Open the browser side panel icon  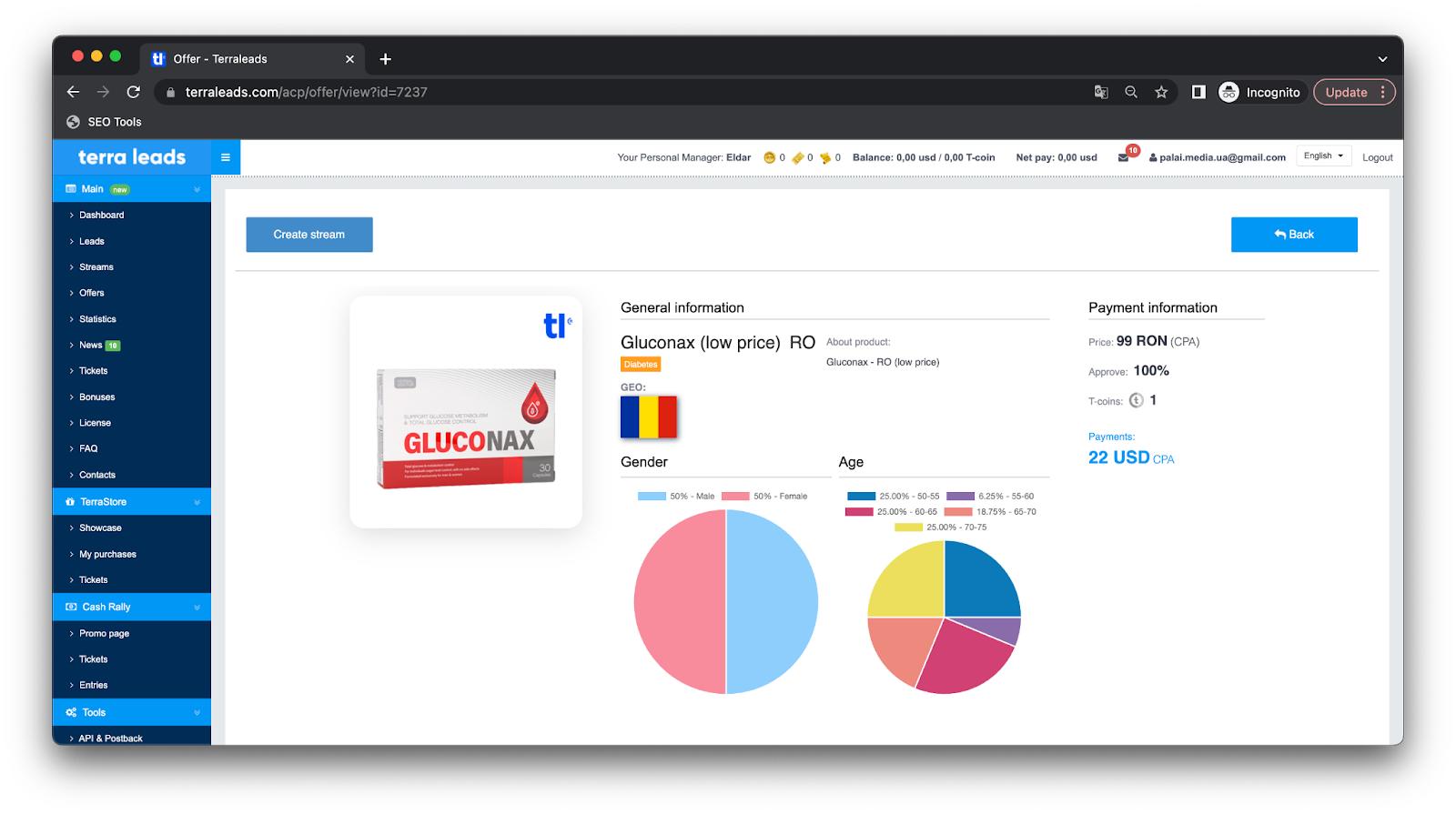(1198, 92)
